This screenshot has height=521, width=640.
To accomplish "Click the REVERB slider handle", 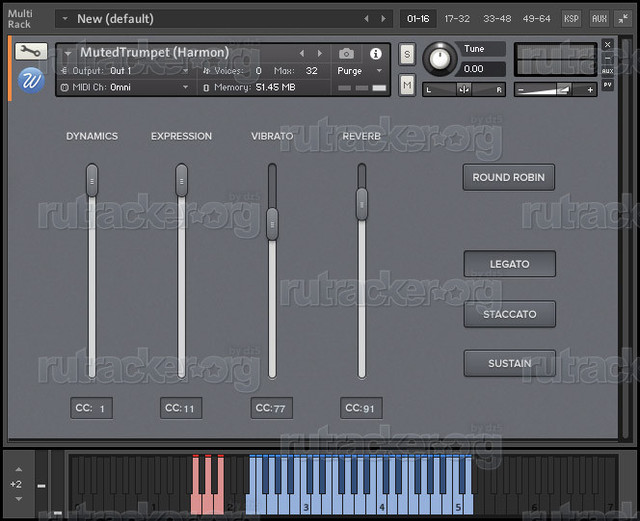I will (x=362, y=204).
